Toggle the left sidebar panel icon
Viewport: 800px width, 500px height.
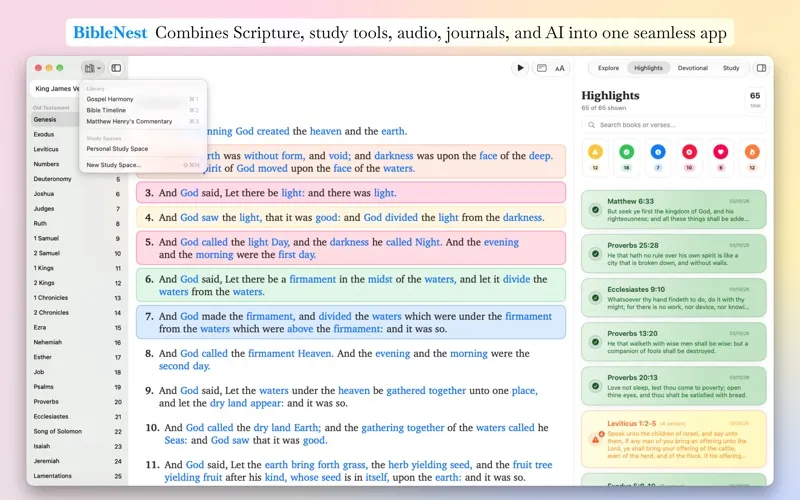116,68
